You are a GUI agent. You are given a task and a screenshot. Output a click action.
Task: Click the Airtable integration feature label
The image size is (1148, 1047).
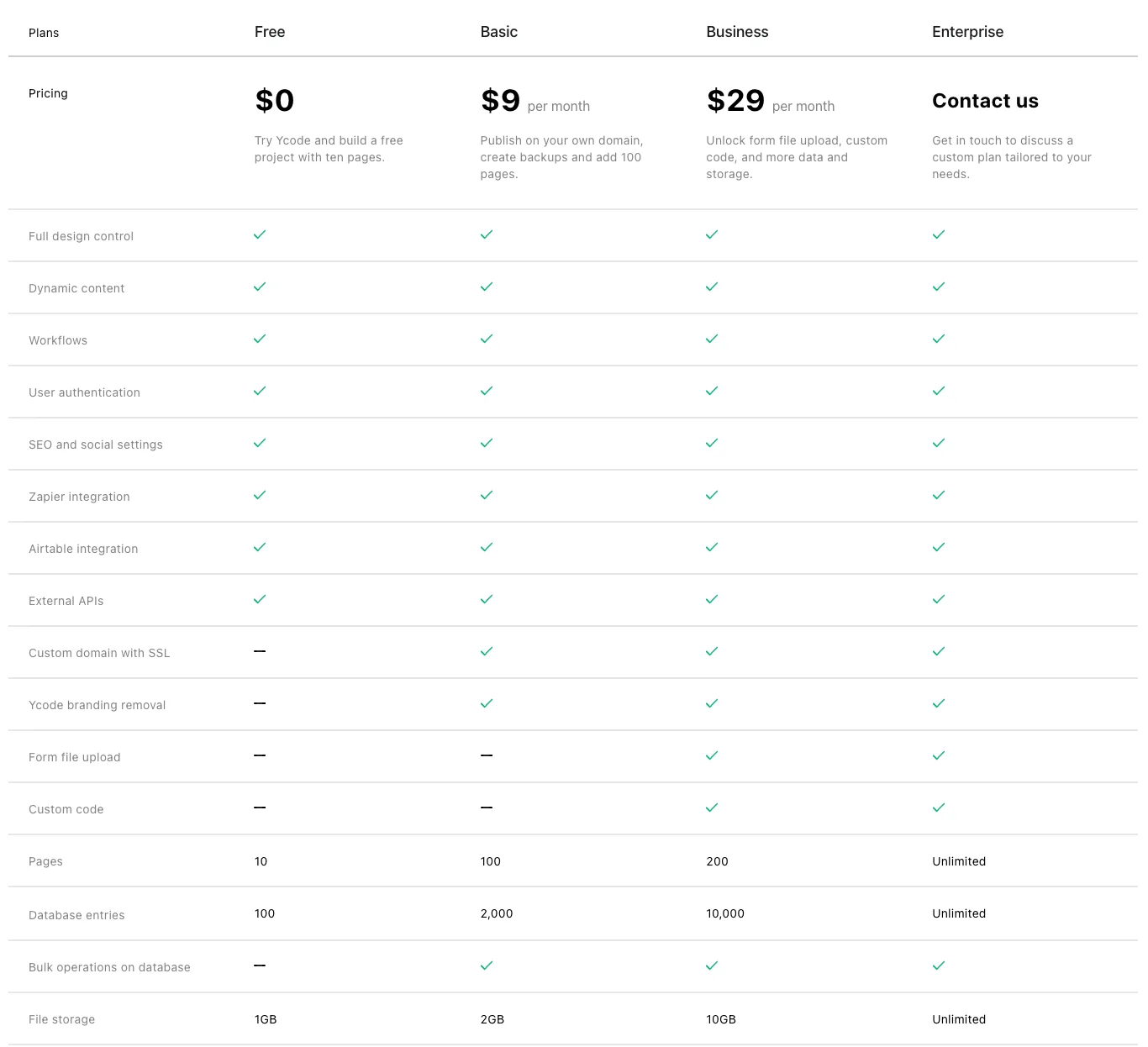pos(83,549)
